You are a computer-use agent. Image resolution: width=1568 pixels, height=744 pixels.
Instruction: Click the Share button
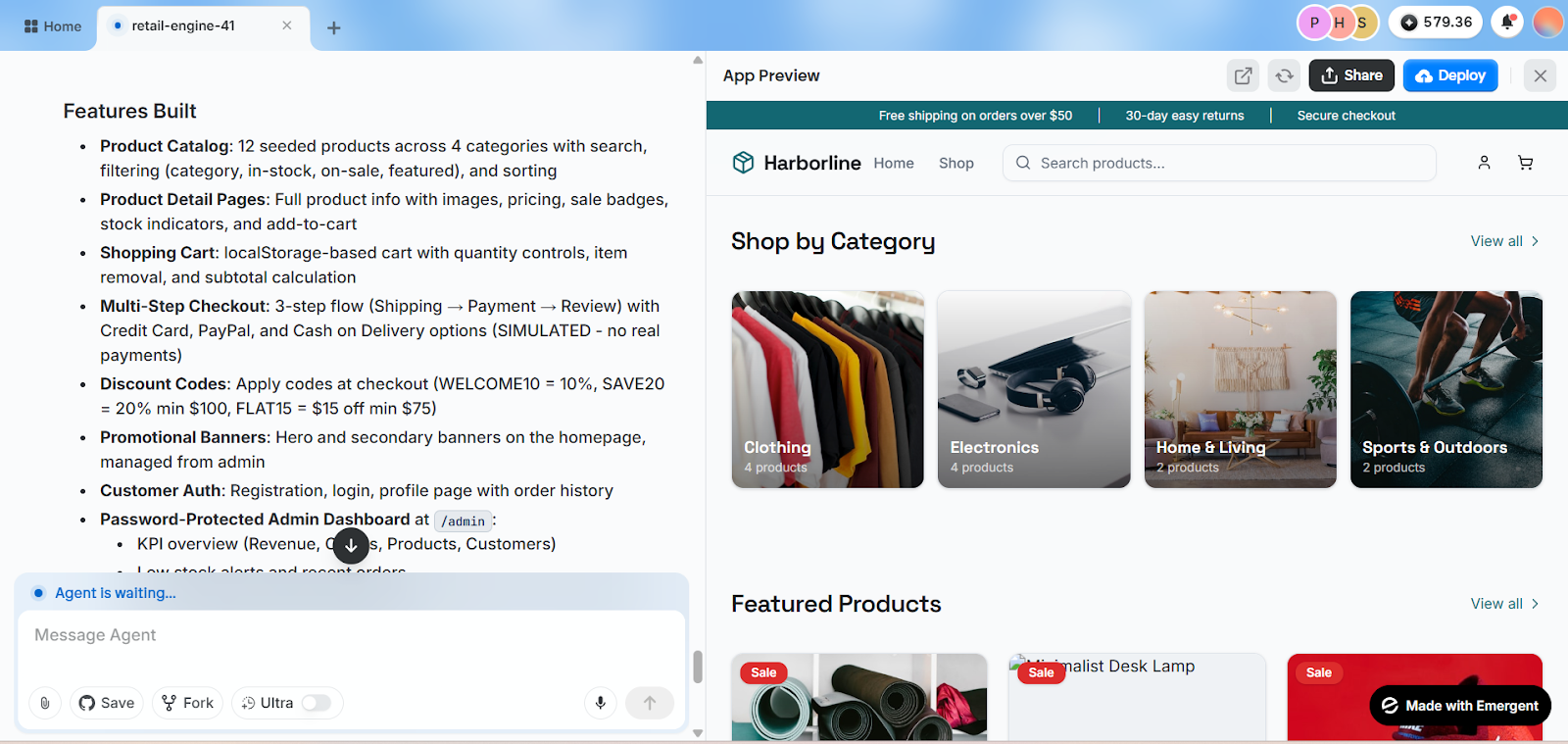tap(1351, 75)
